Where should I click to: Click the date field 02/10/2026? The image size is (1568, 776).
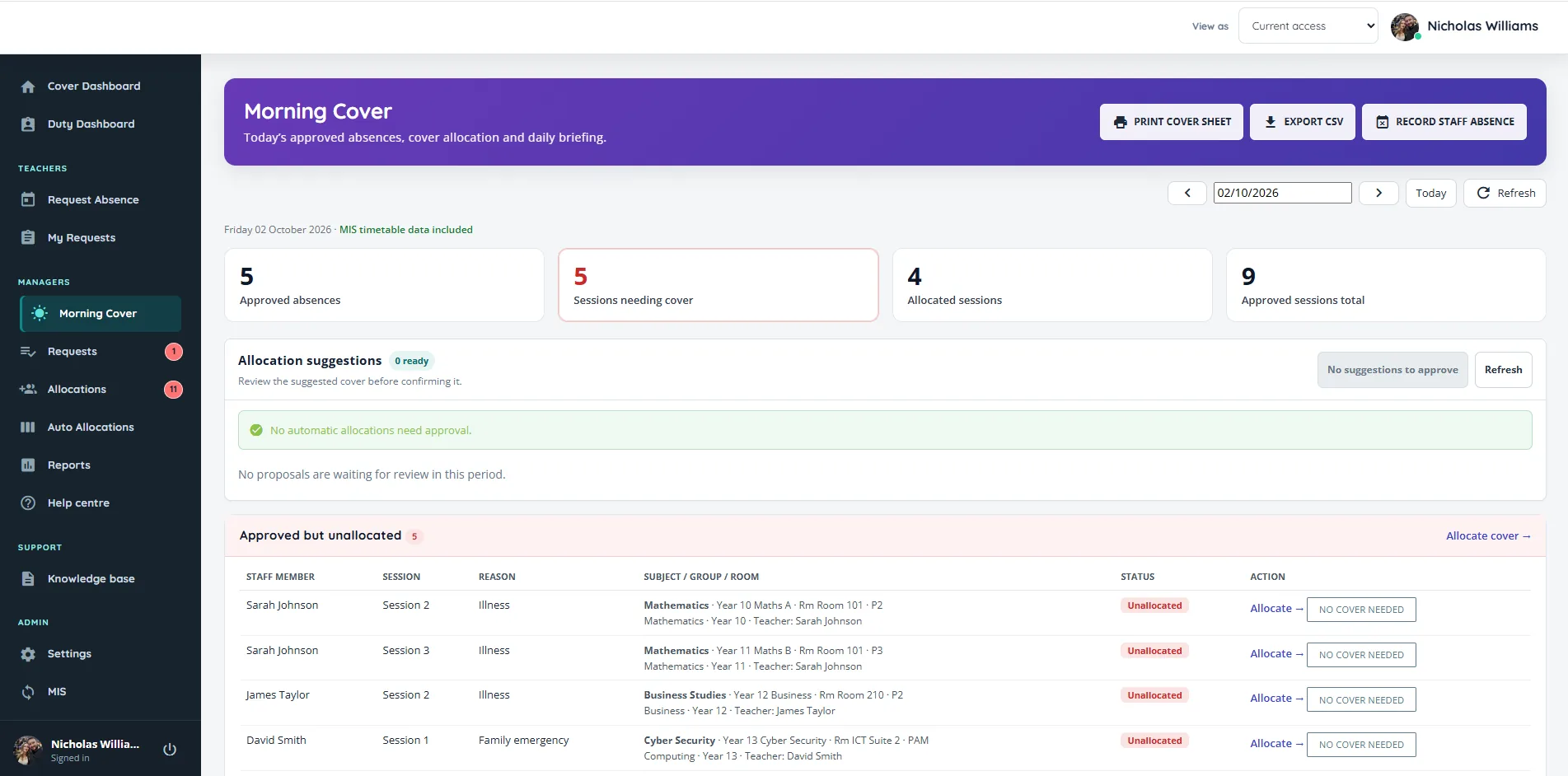[1282, 193]
